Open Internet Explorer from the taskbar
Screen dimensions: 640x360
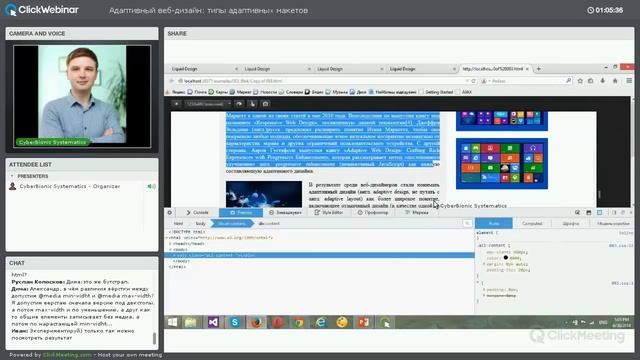click(x=321, y=322)
